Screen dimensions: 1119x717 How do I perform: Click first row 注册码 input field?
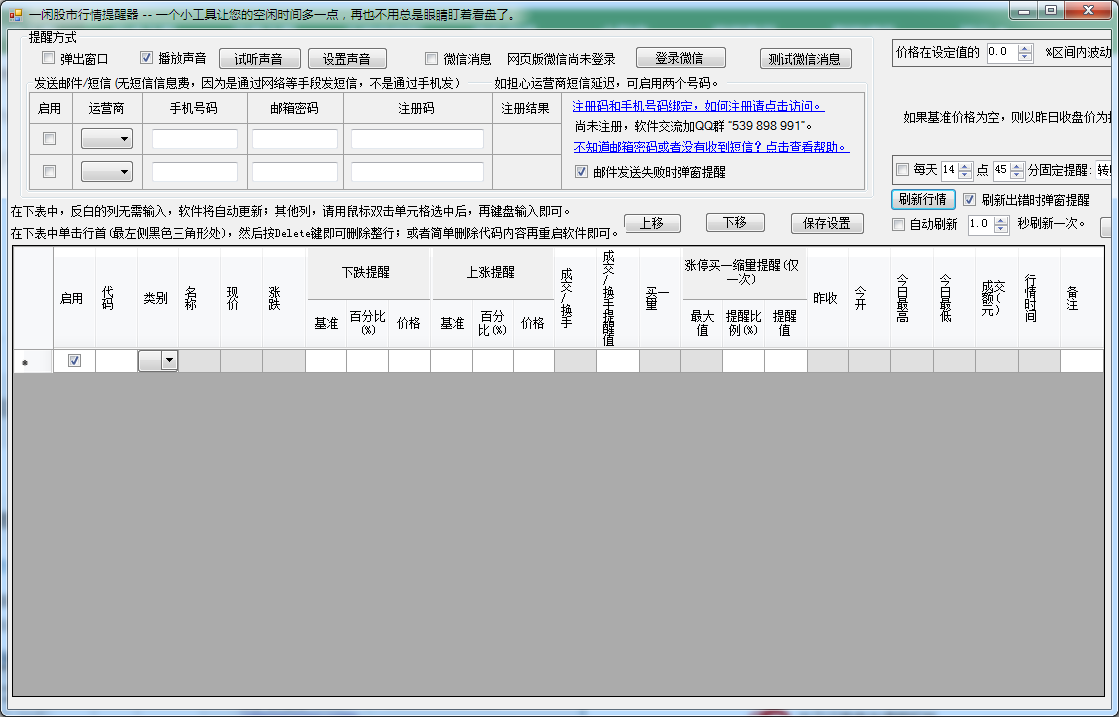click(x=417, y=138)
